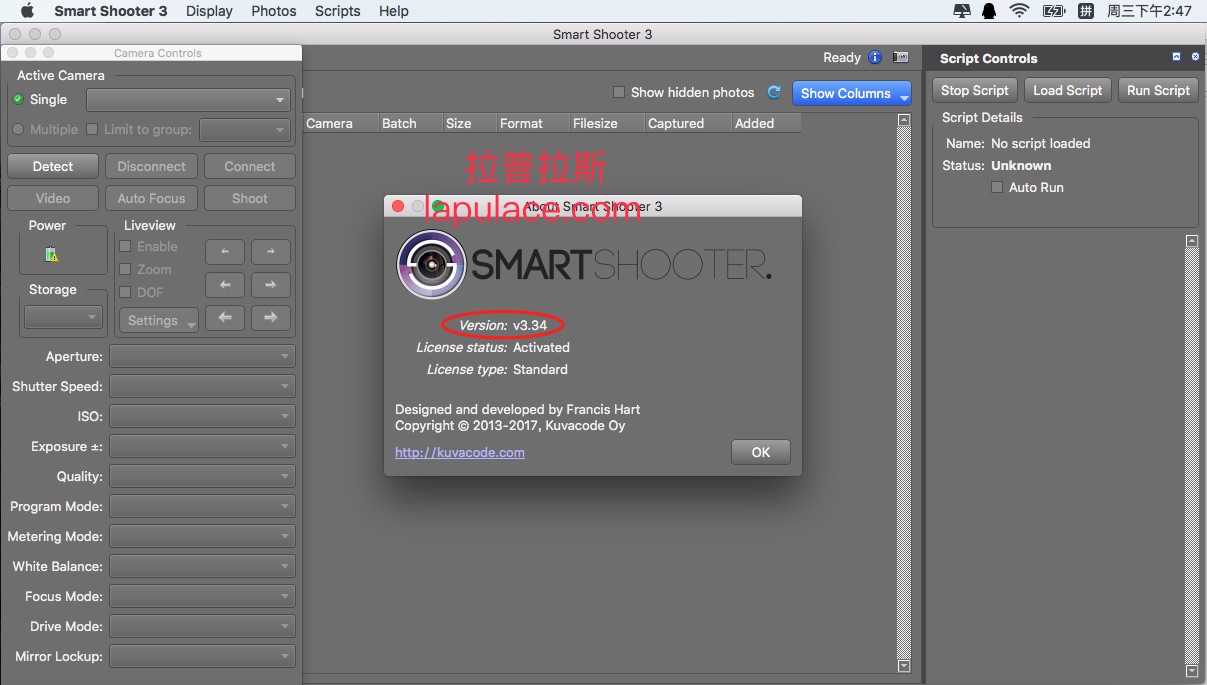The image size is (1207, 685).
Task: Open the http://kuvacode.com link
Action: (x=460, y=452)
